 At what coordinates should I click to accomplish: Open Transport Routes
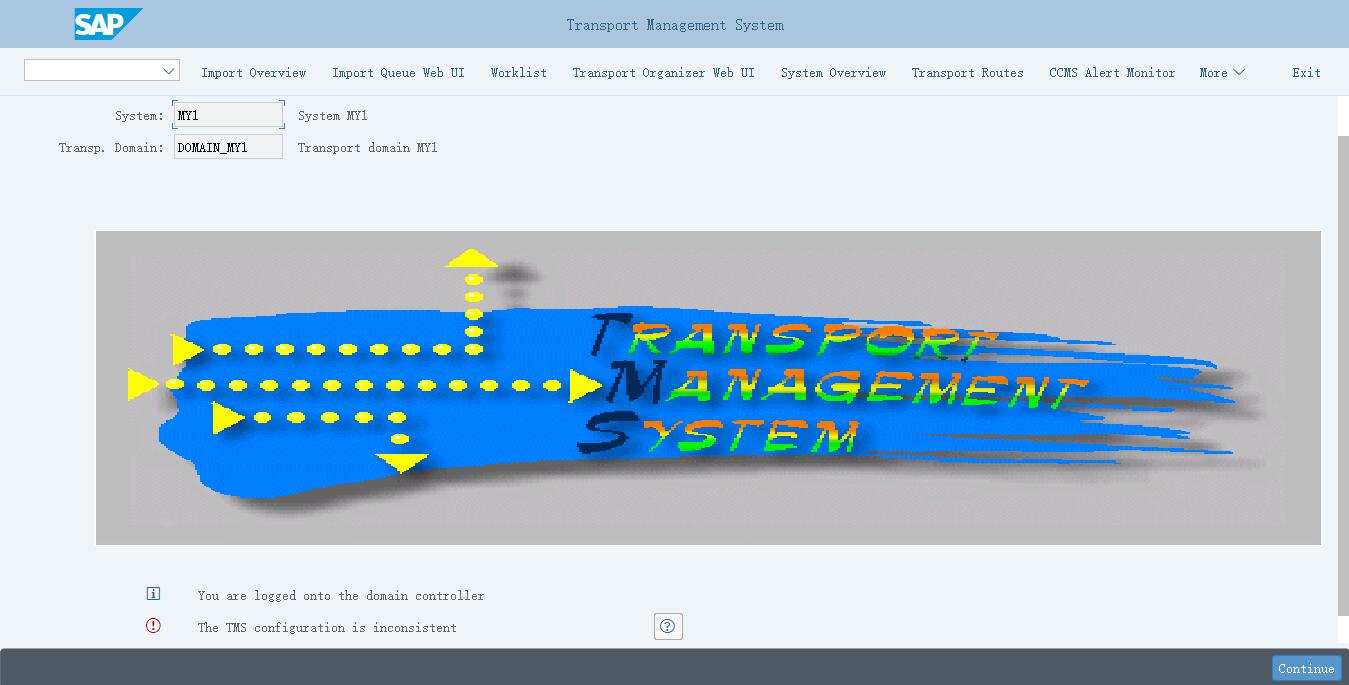point(967,73)
